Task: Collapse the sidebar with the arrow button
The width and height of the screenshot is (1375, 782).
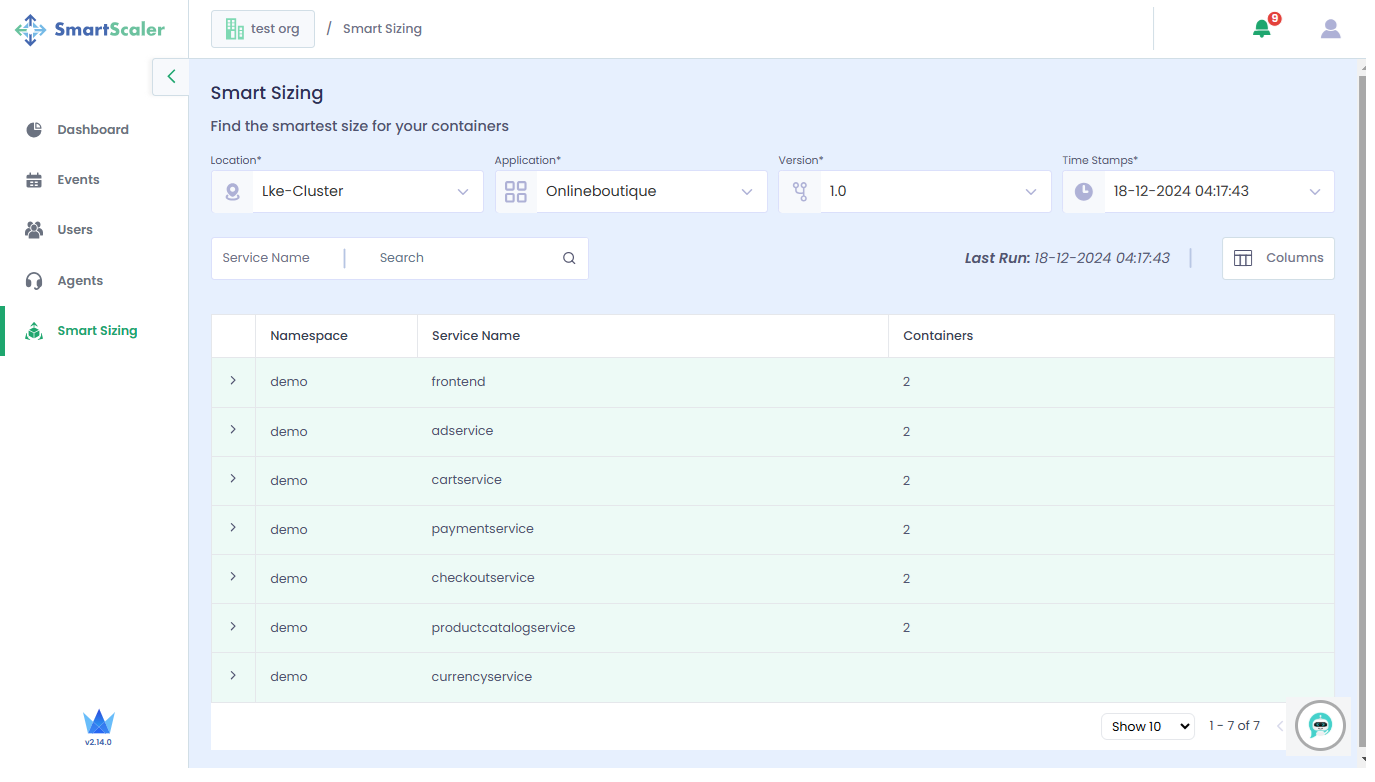Action: click(171, 76)
